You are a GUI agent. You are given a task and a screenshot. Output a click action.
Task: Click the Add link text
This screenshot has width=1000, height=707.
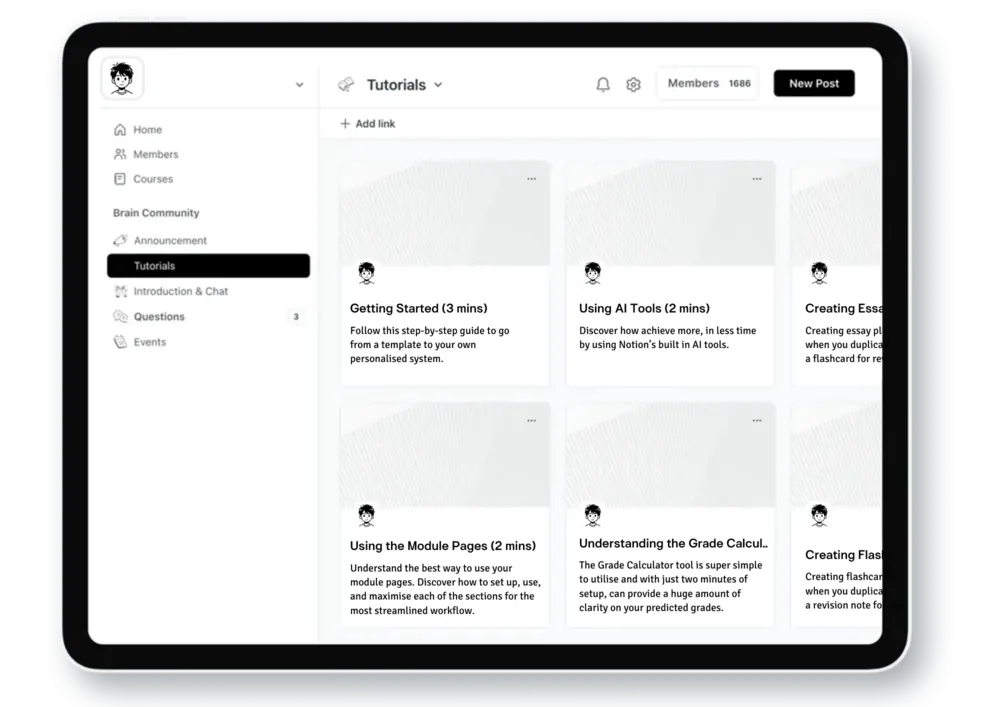click(x=375, y=124)
